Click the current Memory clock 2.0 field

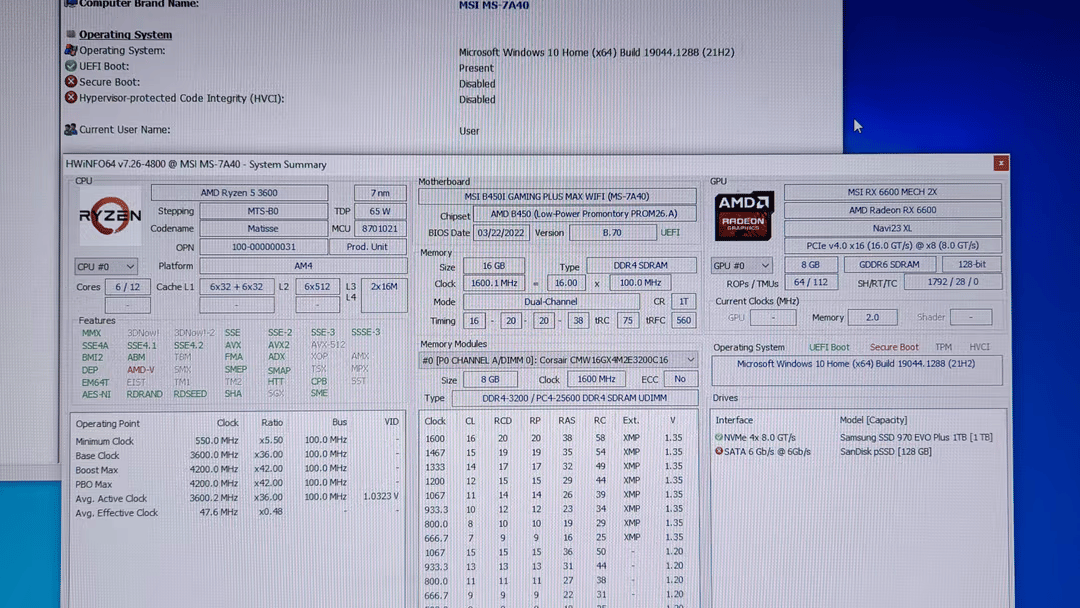tap(872, 317)
